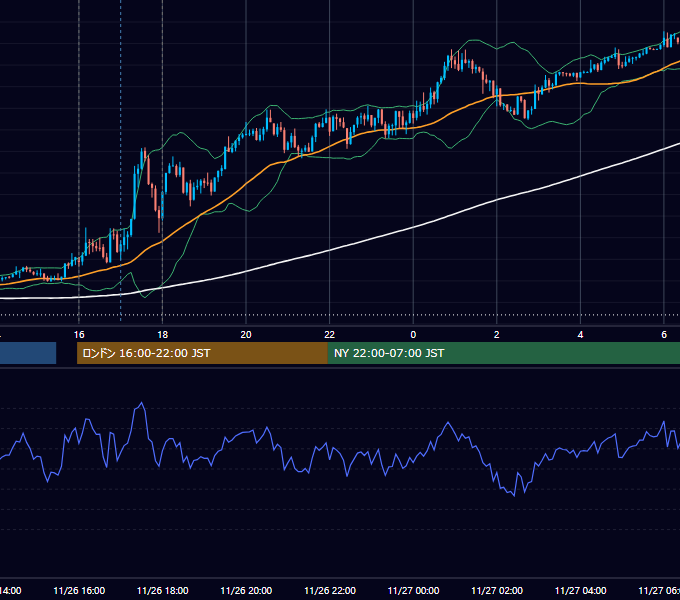Click the 16 hour label on upper axis
This screenshot has height=600, width=680.
79,335
